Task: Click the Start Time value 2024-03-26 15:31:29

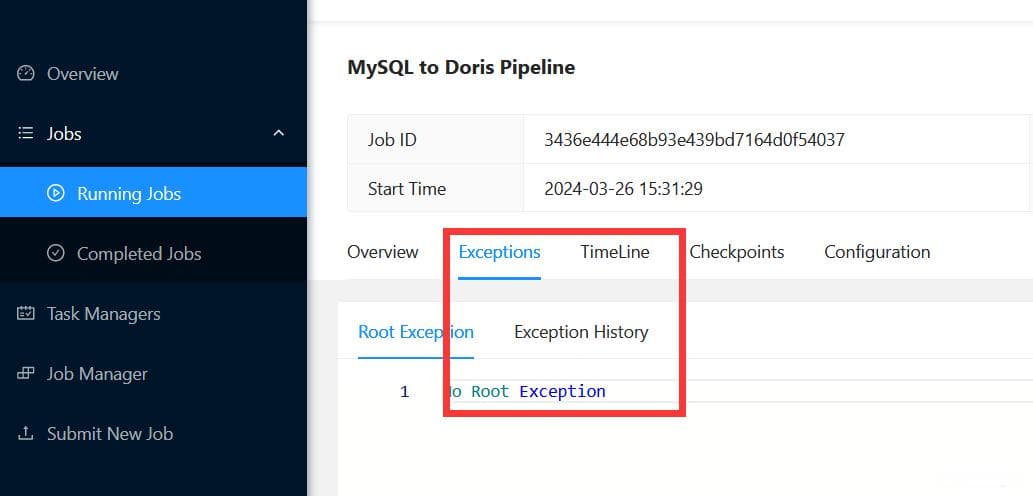Action: coord(623,189)
